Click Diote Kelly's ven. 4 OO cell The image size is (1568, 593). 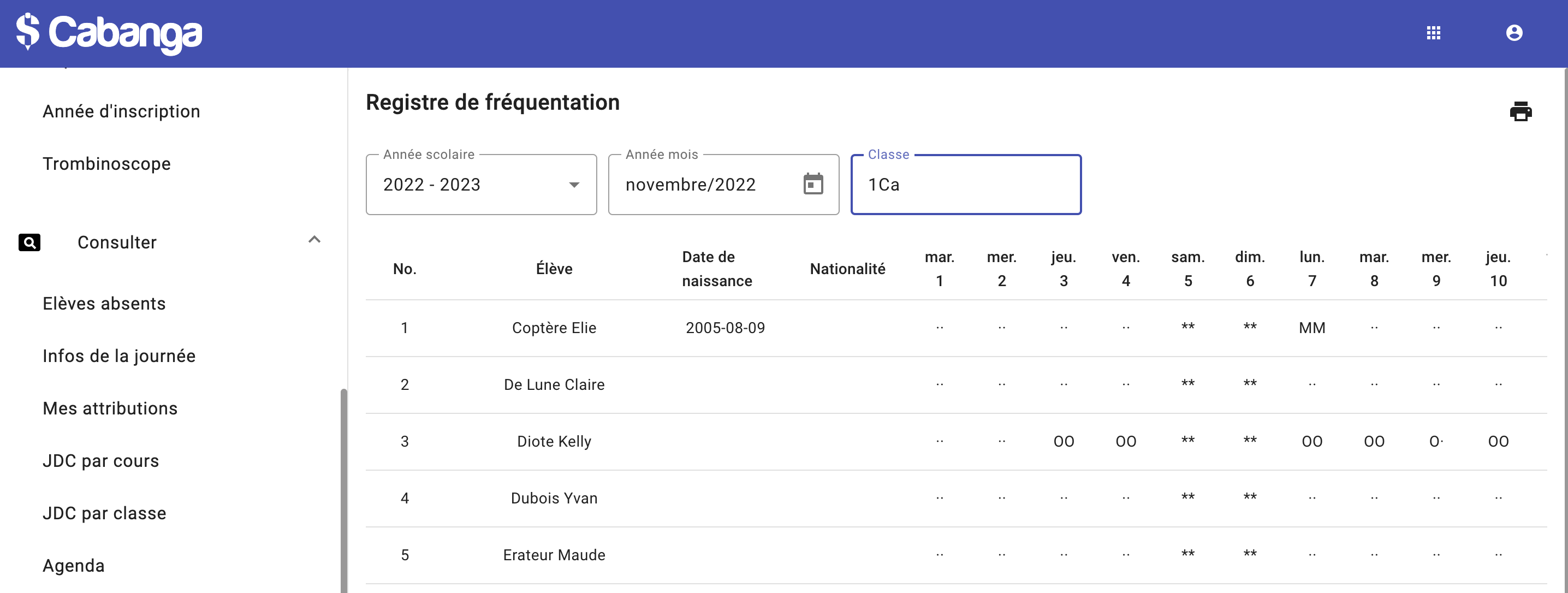pyautogui.click(x=1125, y=441)
